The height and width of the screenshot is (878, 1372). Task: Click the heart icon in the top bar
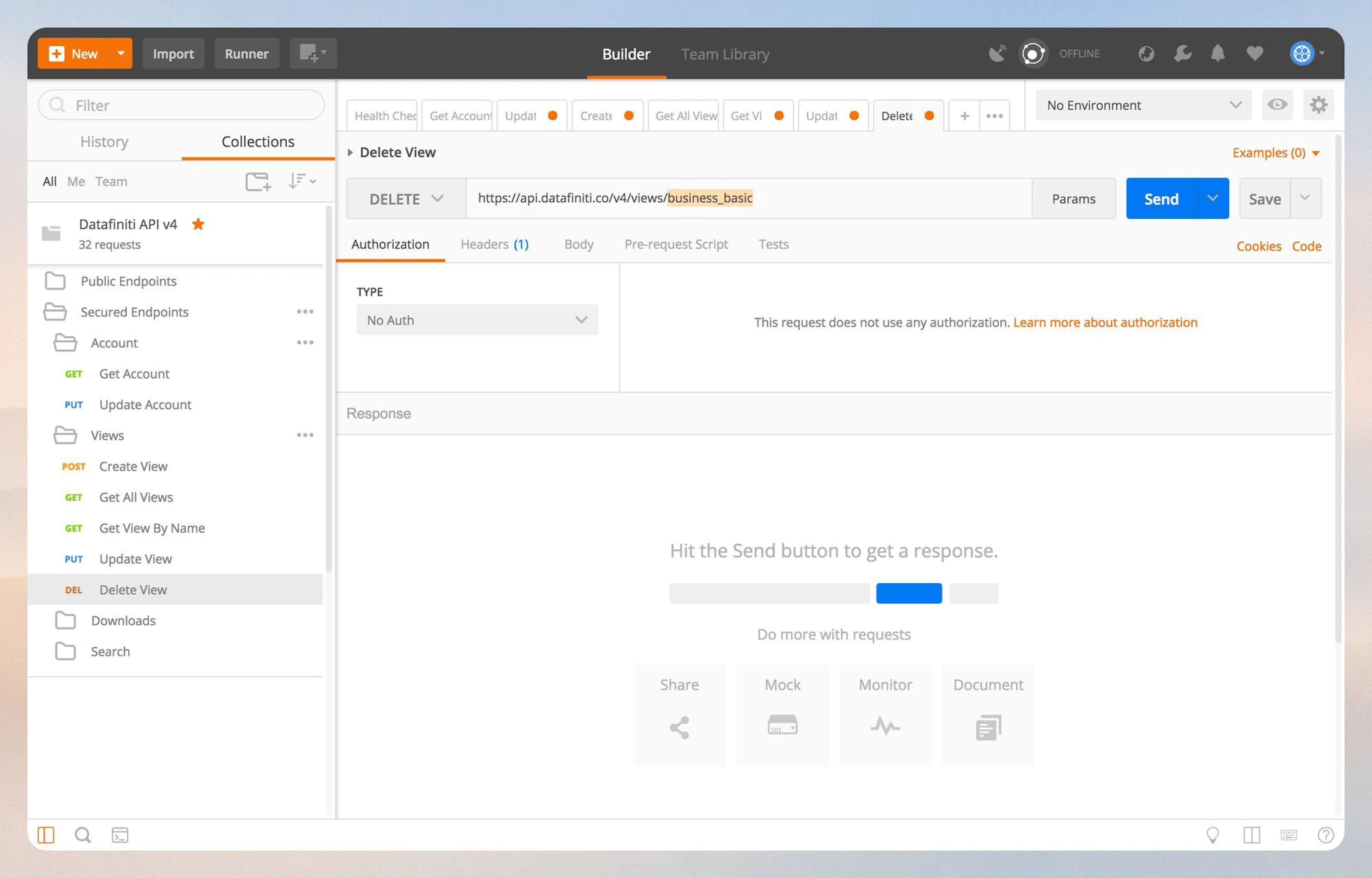click(x=1254, y=53)
